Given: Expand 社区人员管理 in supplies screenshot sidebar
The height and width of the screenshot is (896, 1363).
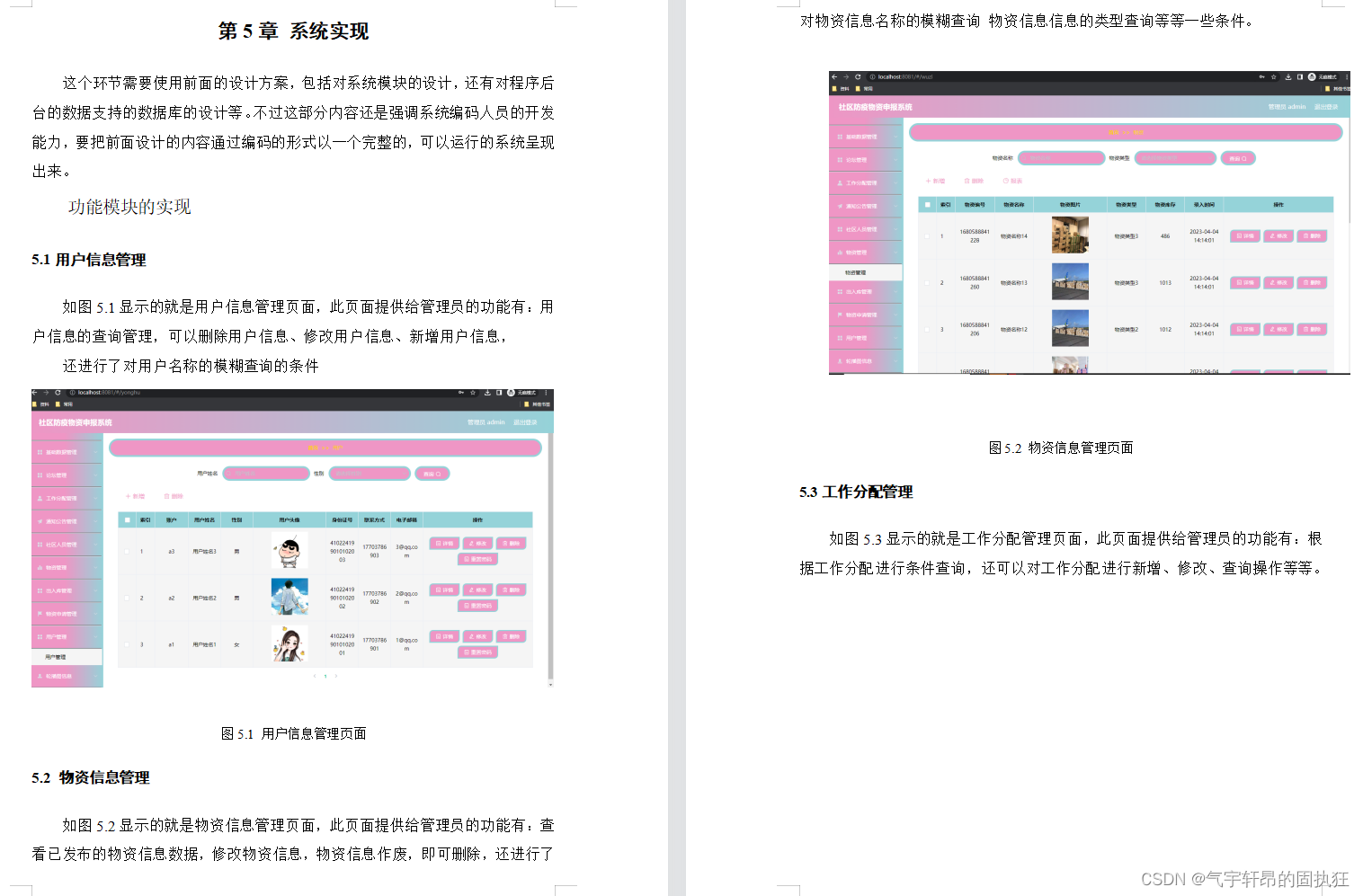Looking at the screenshot, I should [x=866, y=229].
